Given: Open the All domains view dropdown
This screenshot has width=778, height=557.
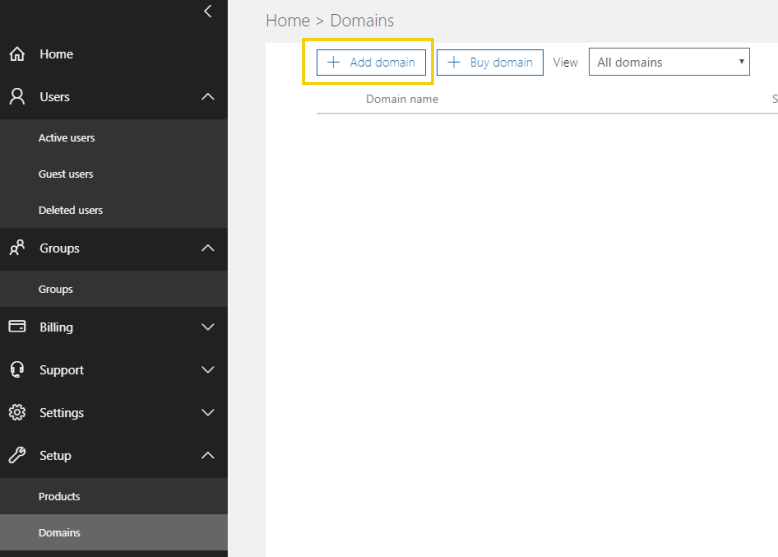Looking at the screenshot, I should point(669,62).
